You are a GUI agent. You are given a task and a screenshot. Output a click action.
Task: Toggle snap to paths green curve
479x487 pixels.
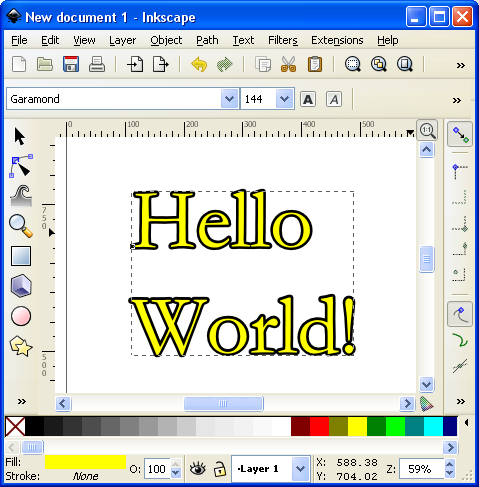(x=460, y=340)
